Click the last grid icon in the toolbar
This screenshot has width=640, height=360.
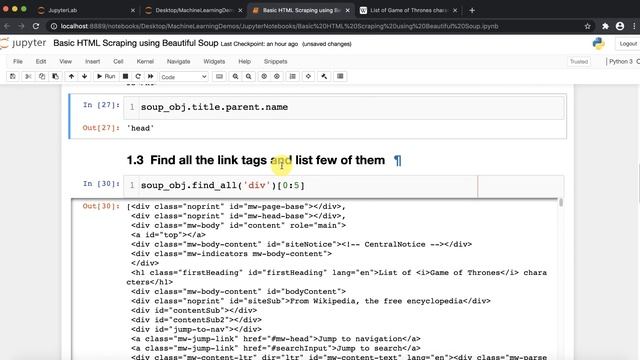coord(340,76)
